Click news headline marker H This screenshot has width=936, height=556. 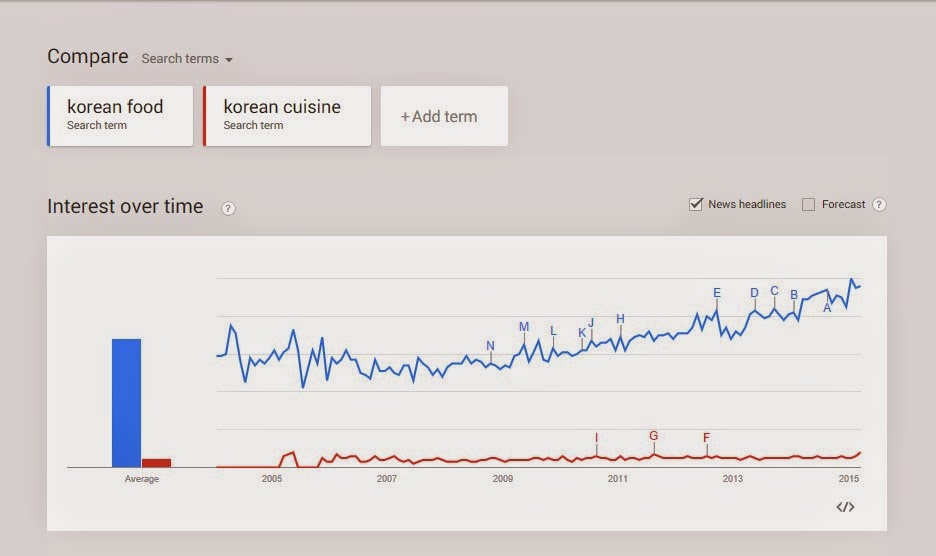point(620,319)
